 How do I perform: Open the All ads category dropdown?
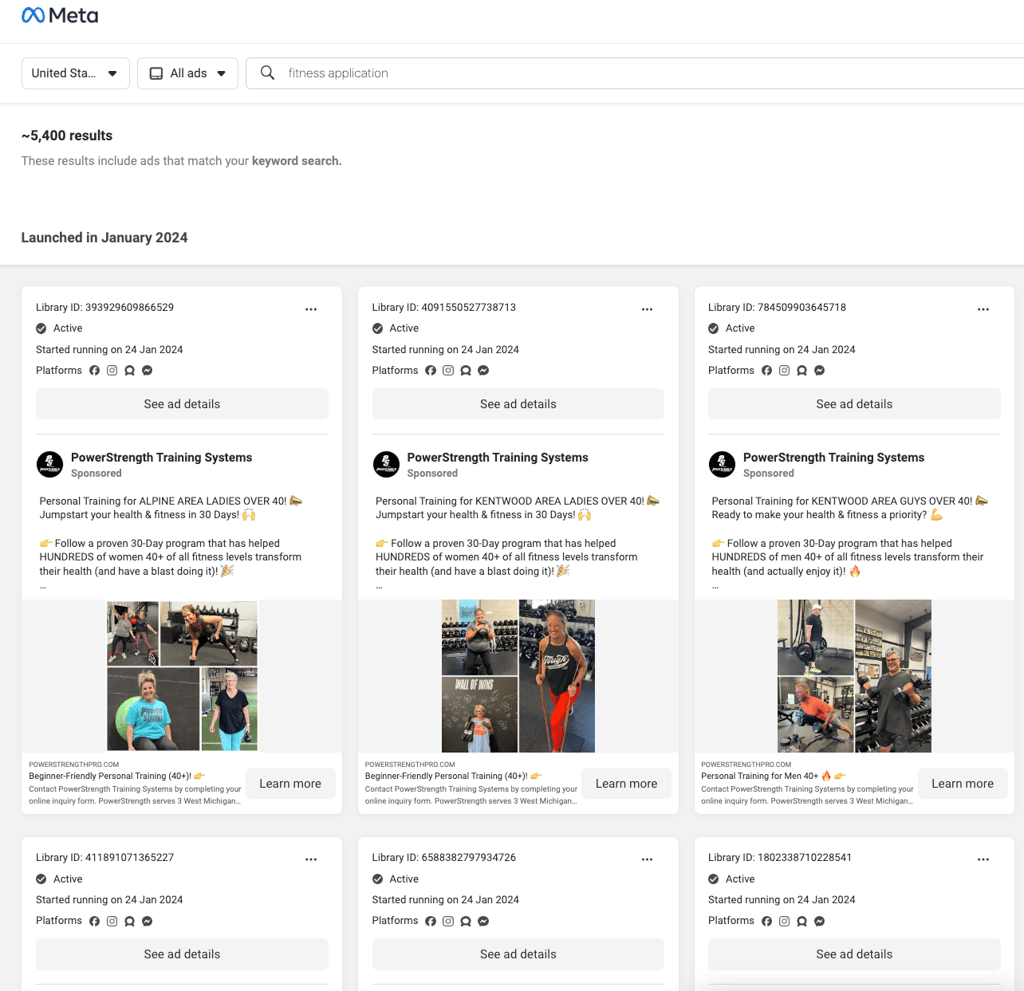point(187,73)
